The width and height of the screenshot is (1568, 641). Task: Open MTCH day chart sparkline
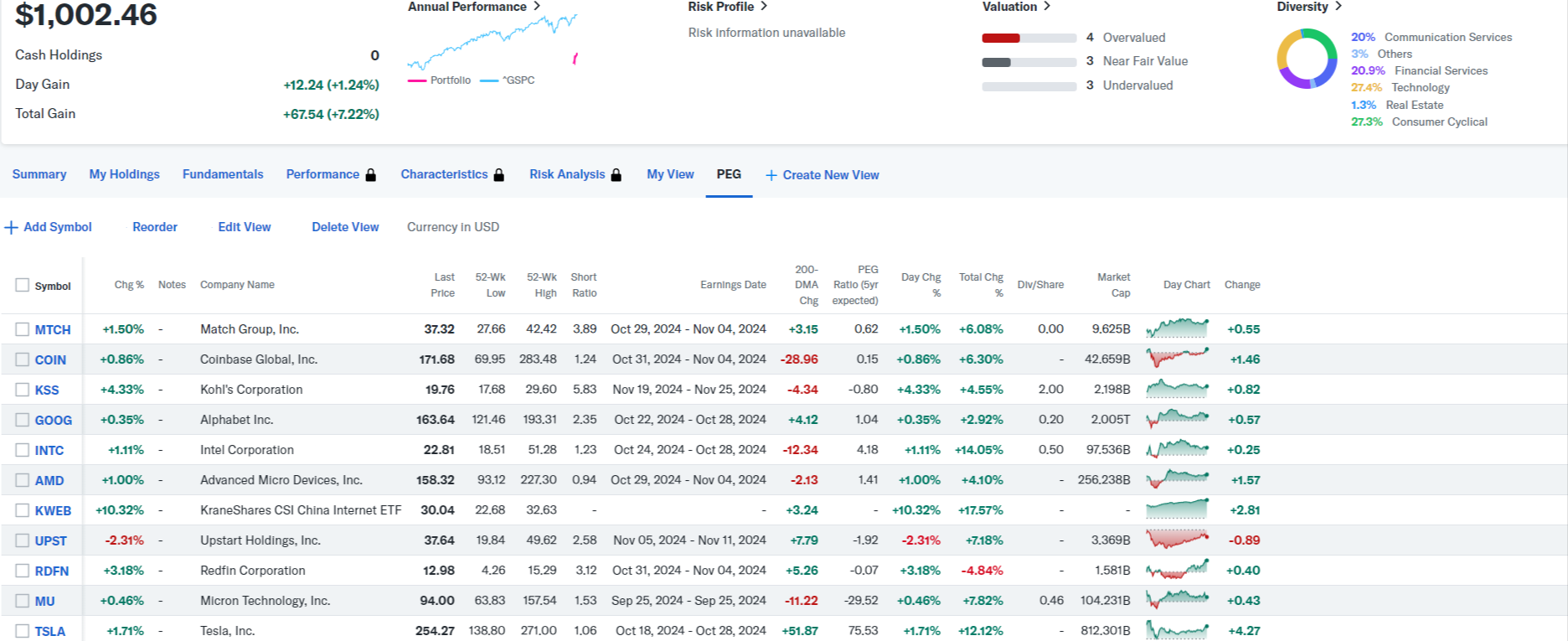pyautogui.click(x=1178, y=328)
